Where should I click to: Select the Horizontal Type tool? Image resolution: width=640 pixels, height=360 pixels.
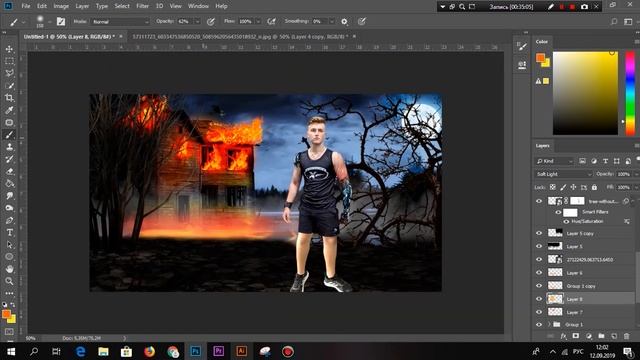coord(9,233)
